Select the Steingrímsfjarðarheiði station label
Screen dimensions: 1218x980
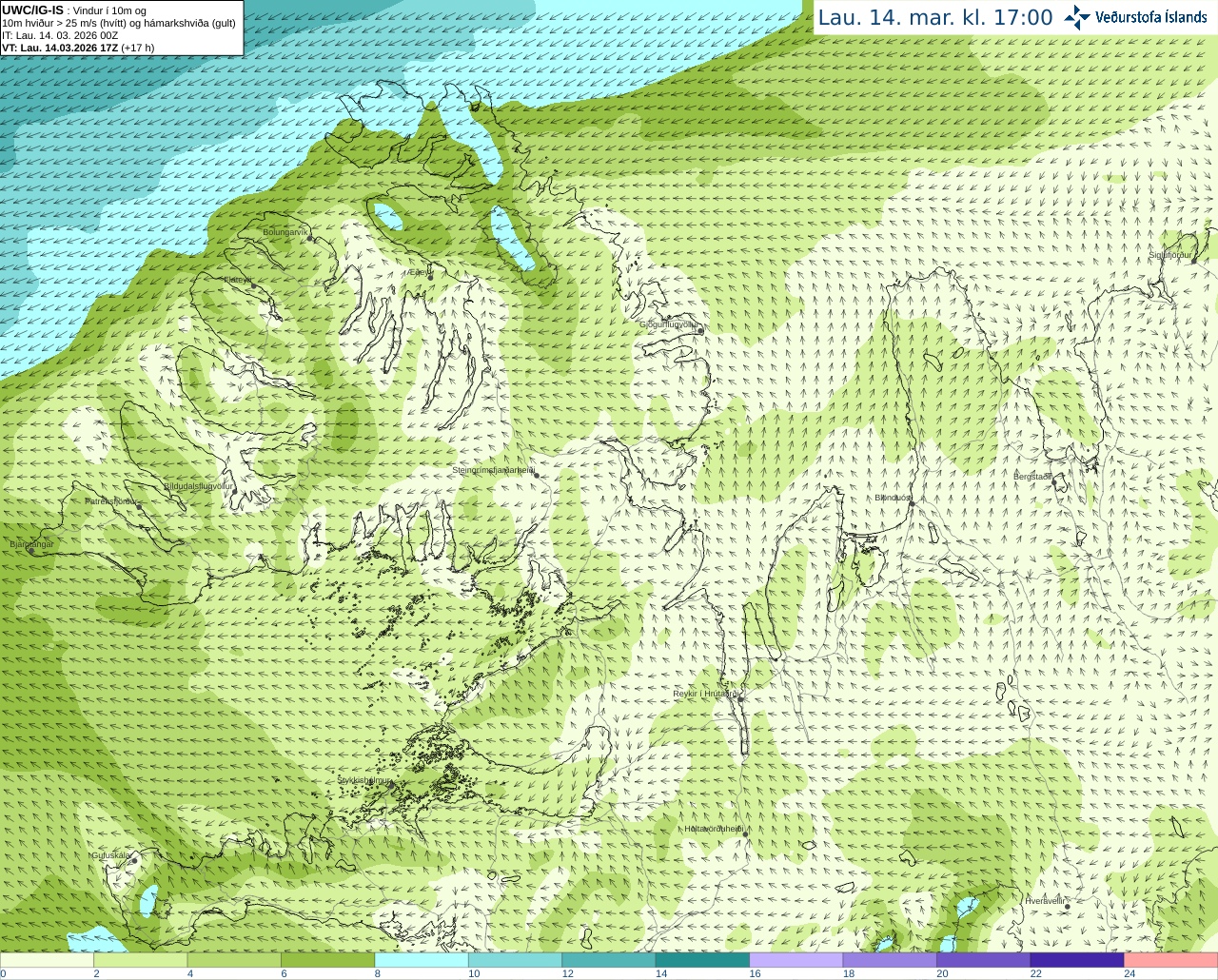coord(492,470)
